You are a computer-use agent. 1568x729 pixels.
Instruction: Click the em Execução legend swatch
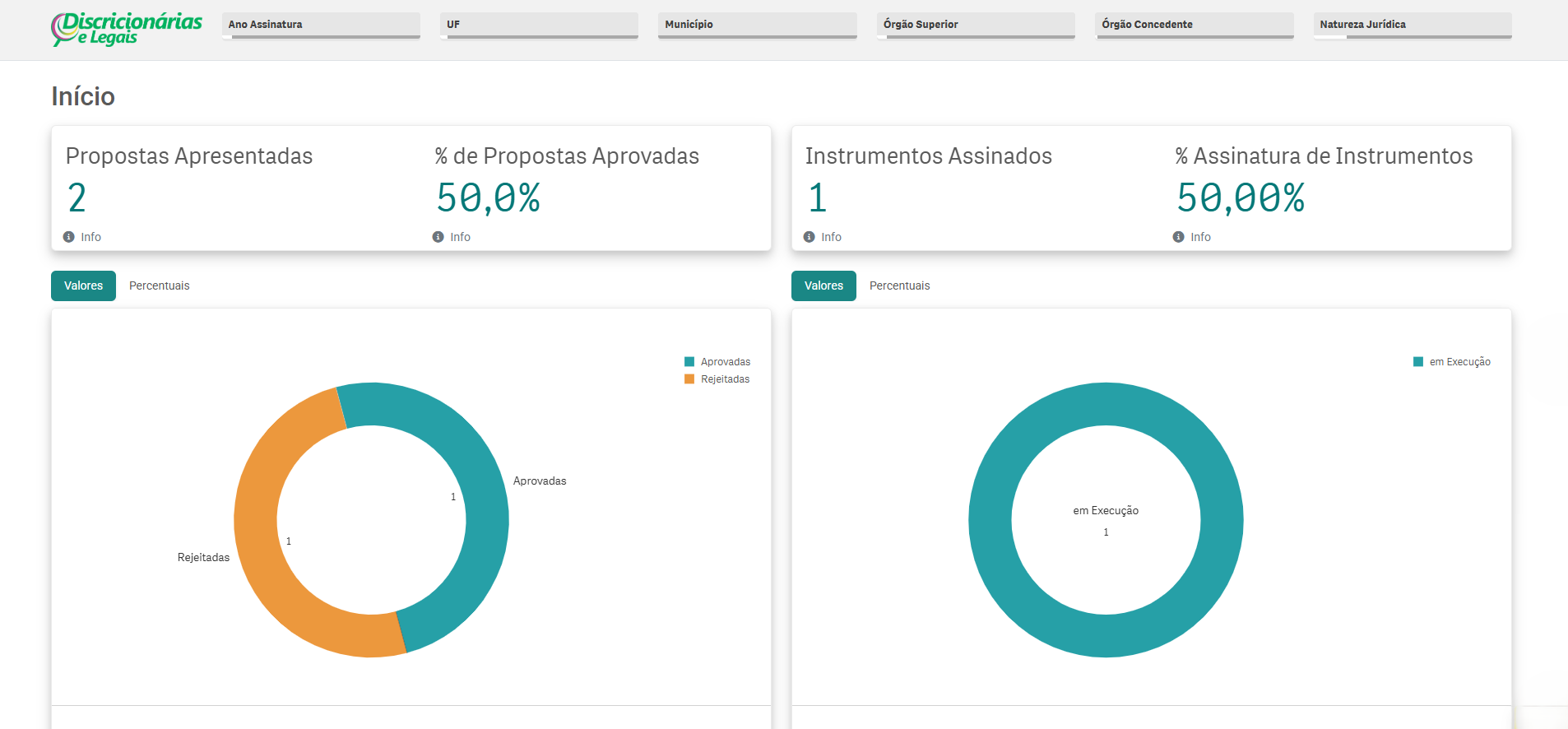[x=1418, y=362]
